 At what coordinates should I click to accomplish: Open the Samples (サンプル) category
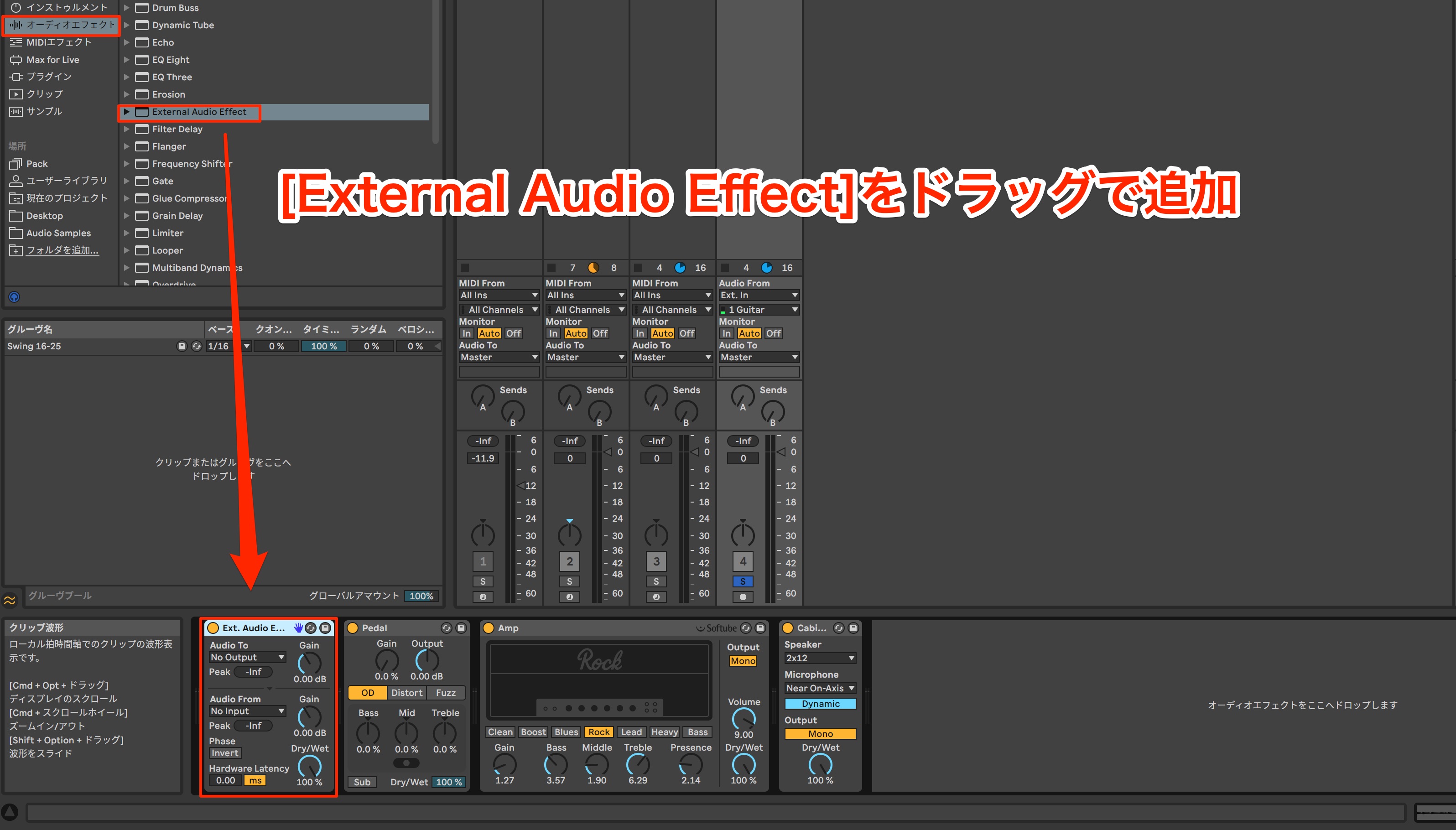click(36, 111)
